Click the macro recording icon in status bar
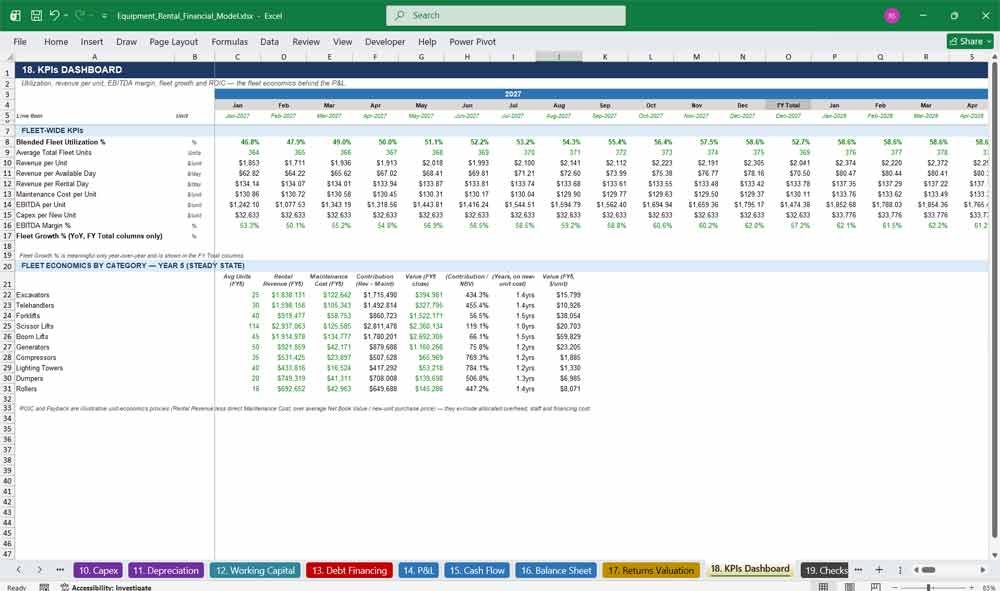Viewport: 1000px width, 591px height. [44, 587]
